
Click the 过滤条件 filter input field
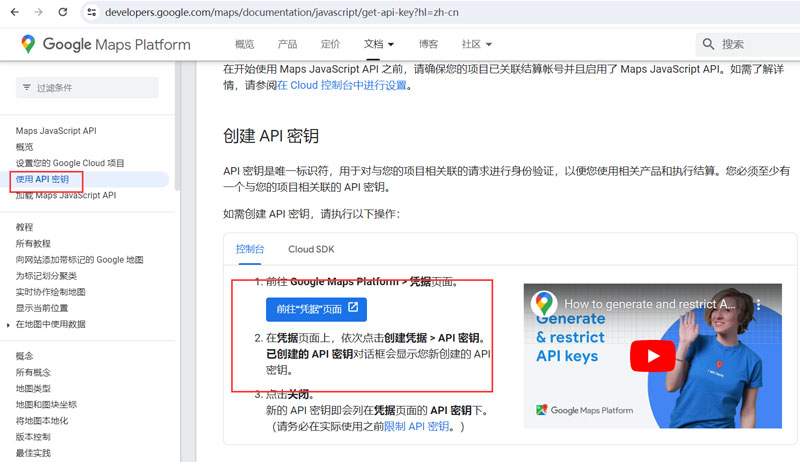click(95, 88)
